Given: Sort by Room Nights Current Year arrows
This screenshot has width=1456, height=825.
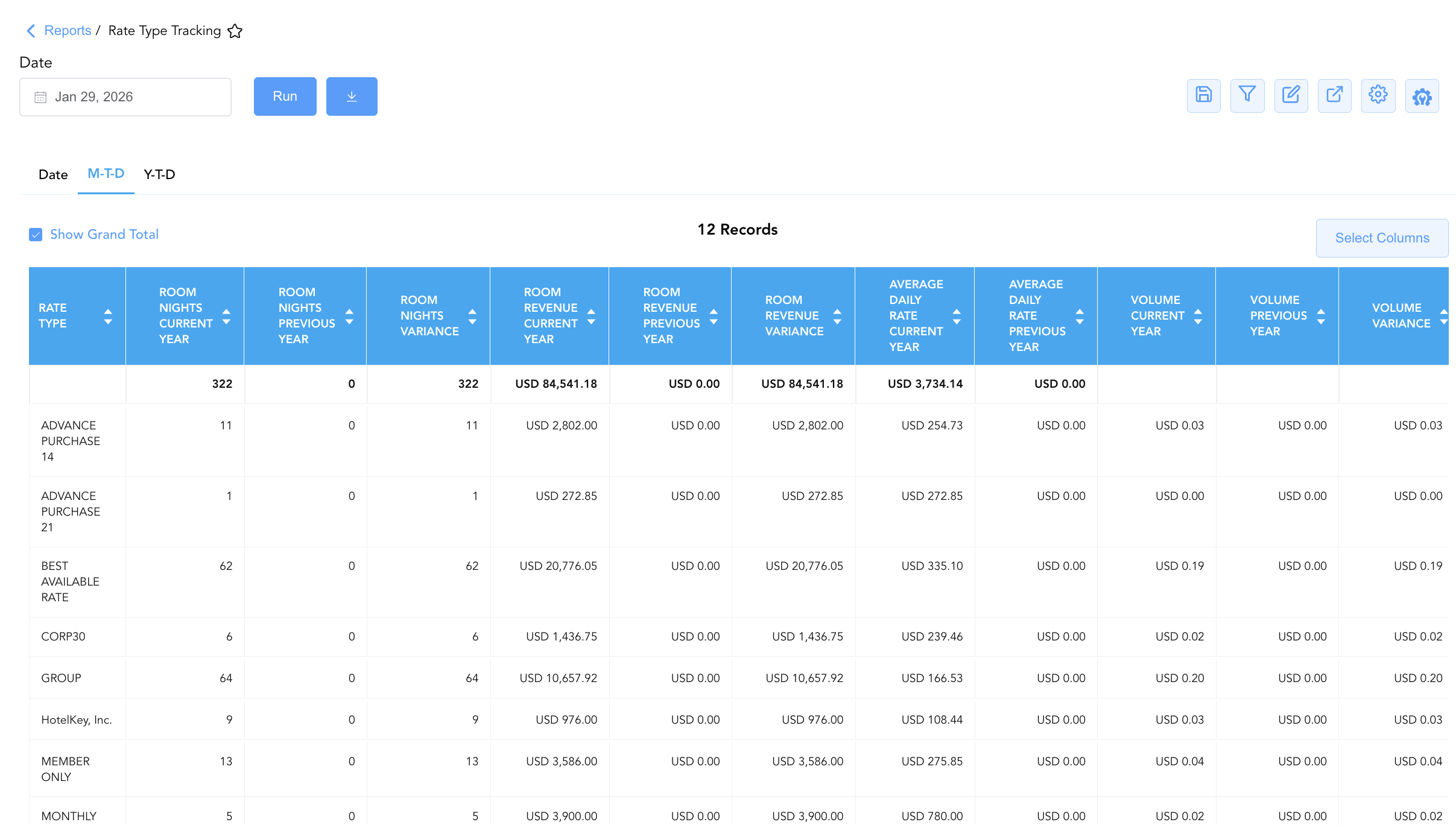Looking at the screenshot, I should 226,316.
